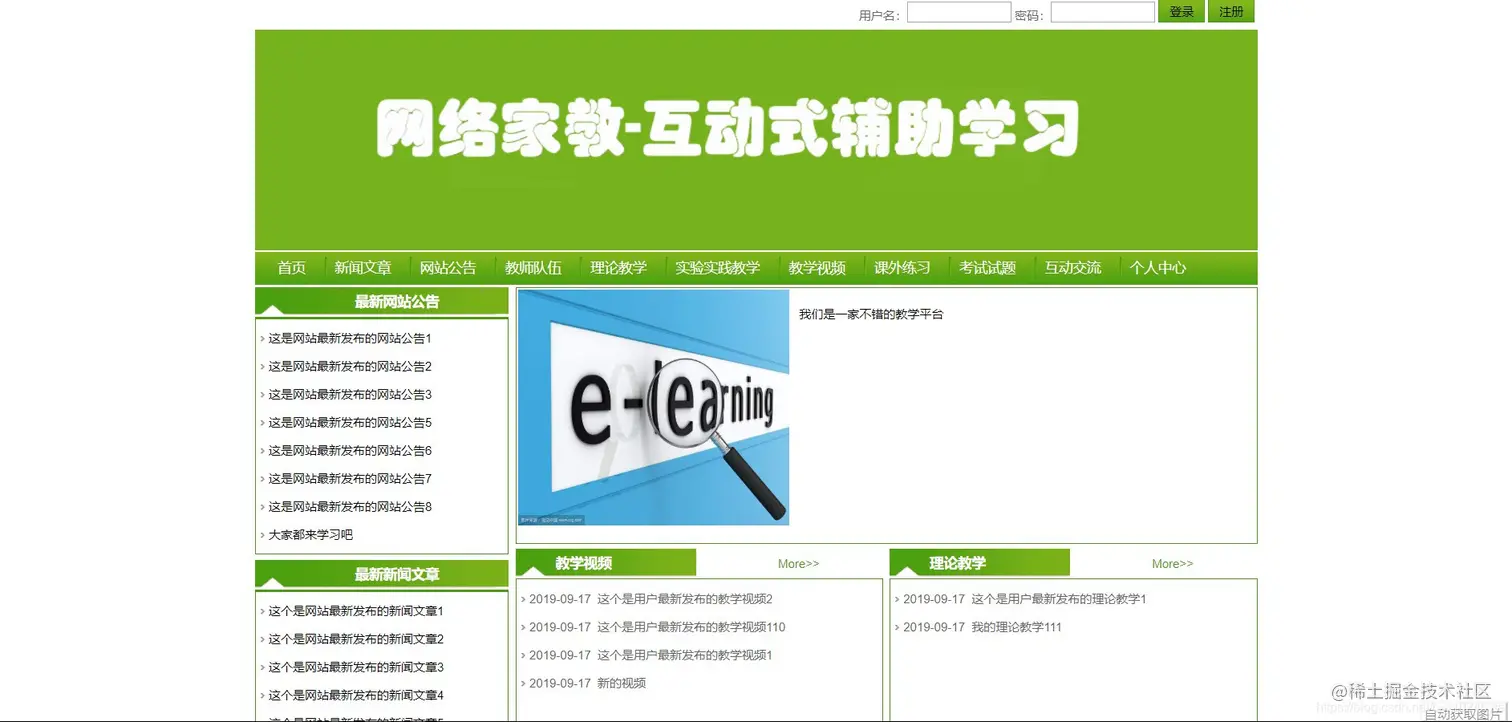Open the 网站公告 announcements menu
Viewport: 1512px width, 722px height.
(448, 267)
